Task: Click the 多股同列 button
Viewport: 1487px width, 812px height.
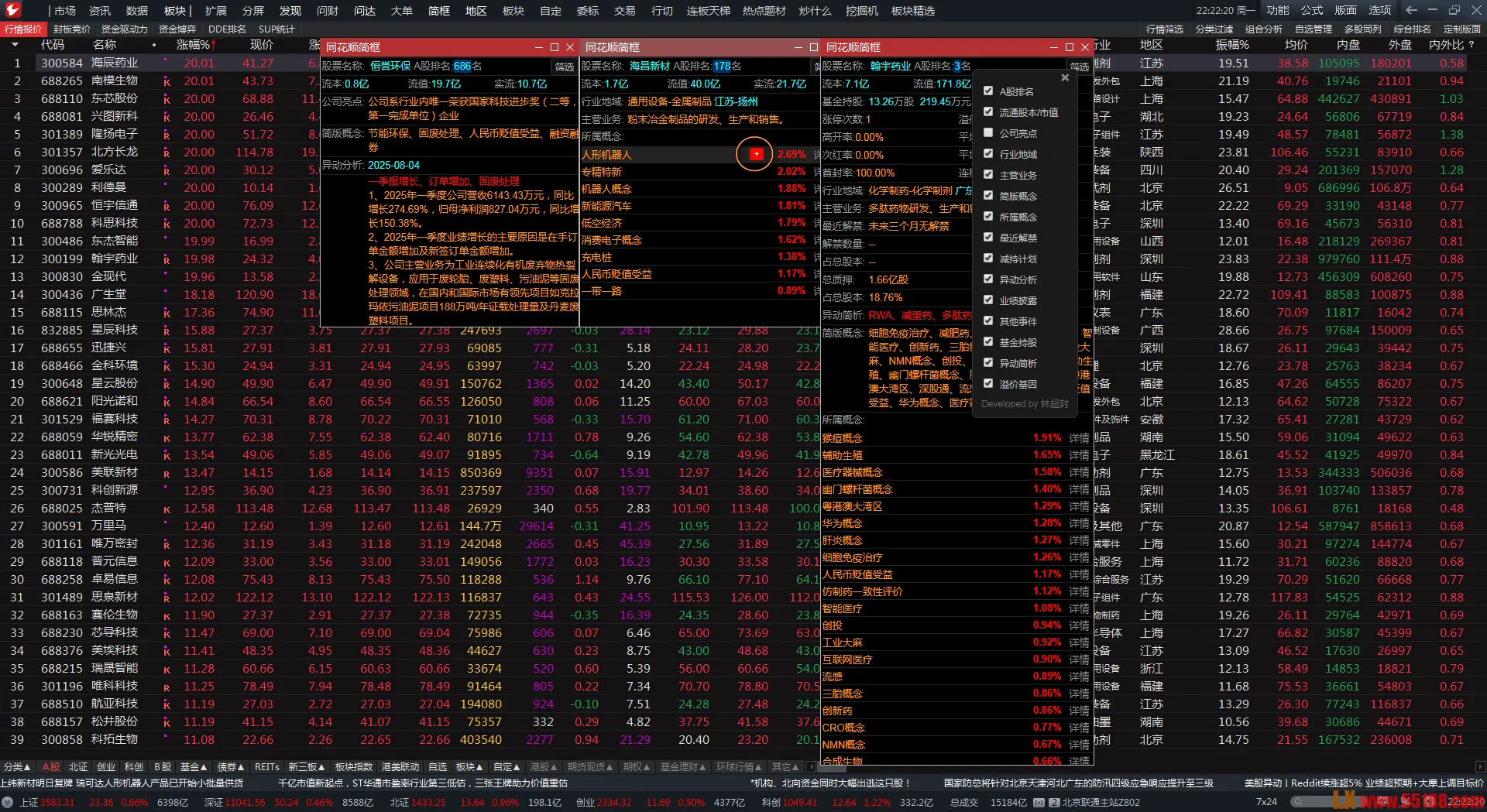Action: (1363, 29)
